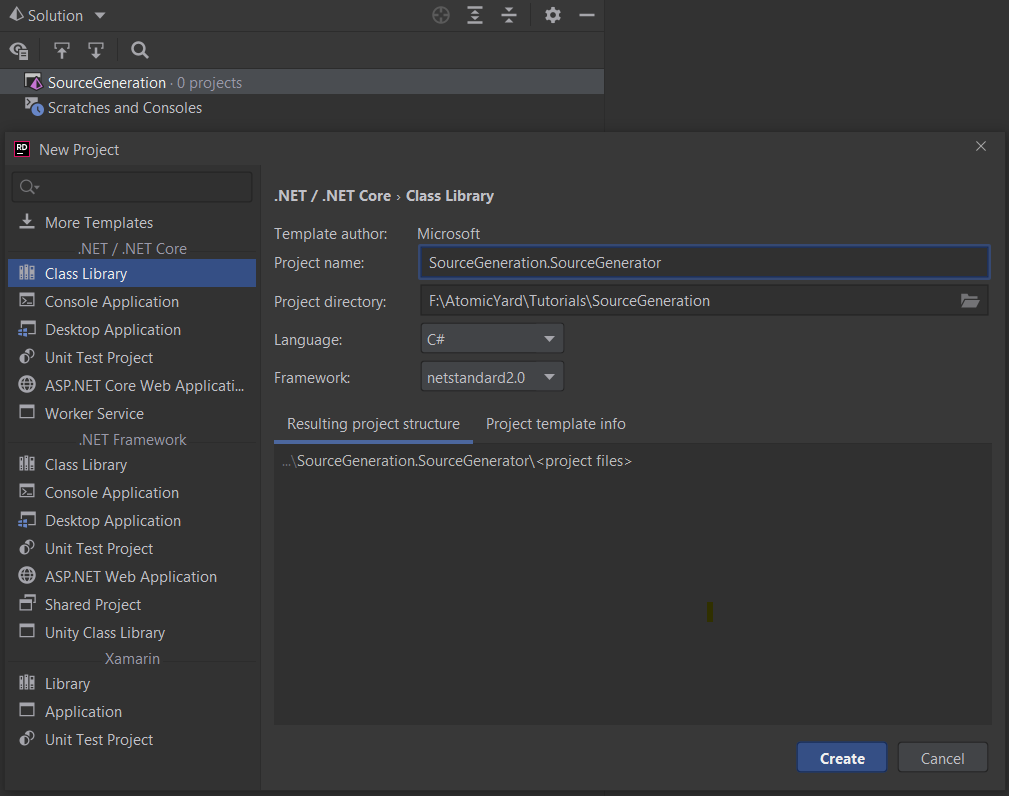
Task: Choose Xamarin Library template
Action: pyautogui.click(x=132, y=683)
